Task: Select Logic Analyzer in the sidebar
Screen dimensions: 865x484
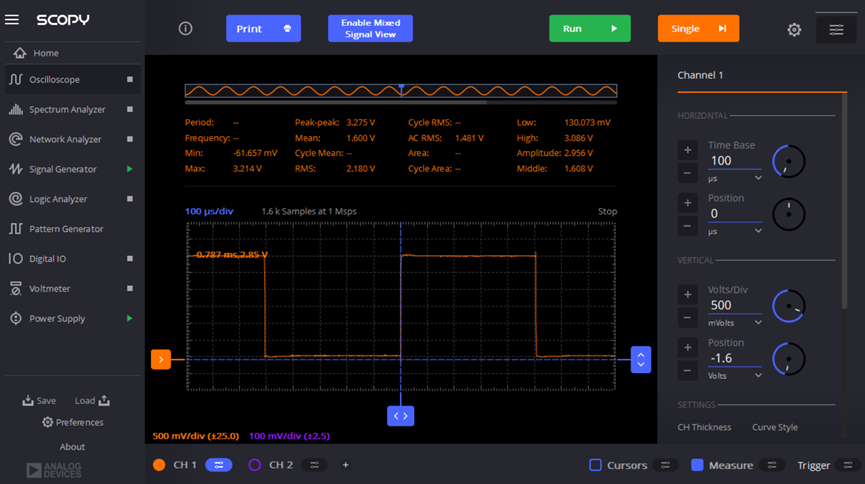Action: [72, 199]
